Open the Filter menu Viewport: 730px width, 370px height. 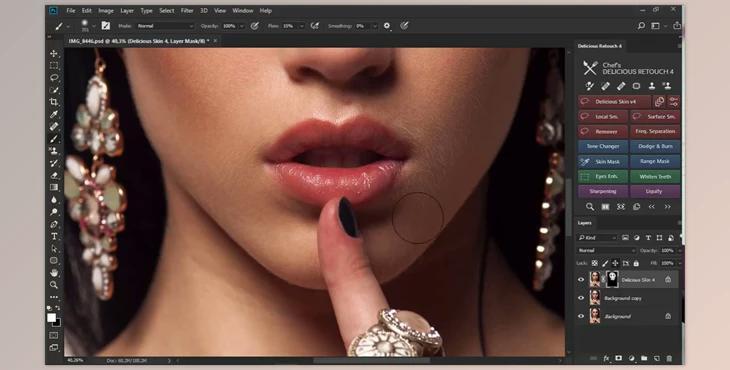187,10
